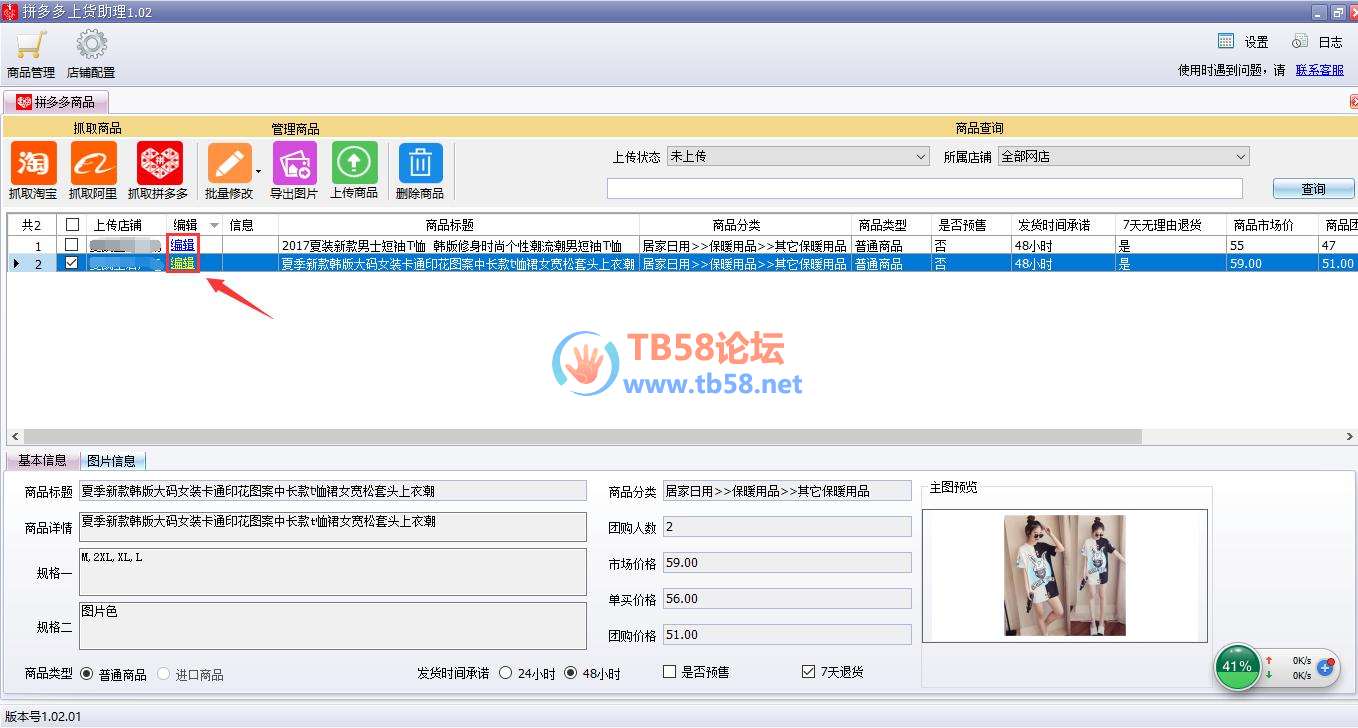Click the 导出图片 icon
Screen dimensions: 1358x728
294,163
